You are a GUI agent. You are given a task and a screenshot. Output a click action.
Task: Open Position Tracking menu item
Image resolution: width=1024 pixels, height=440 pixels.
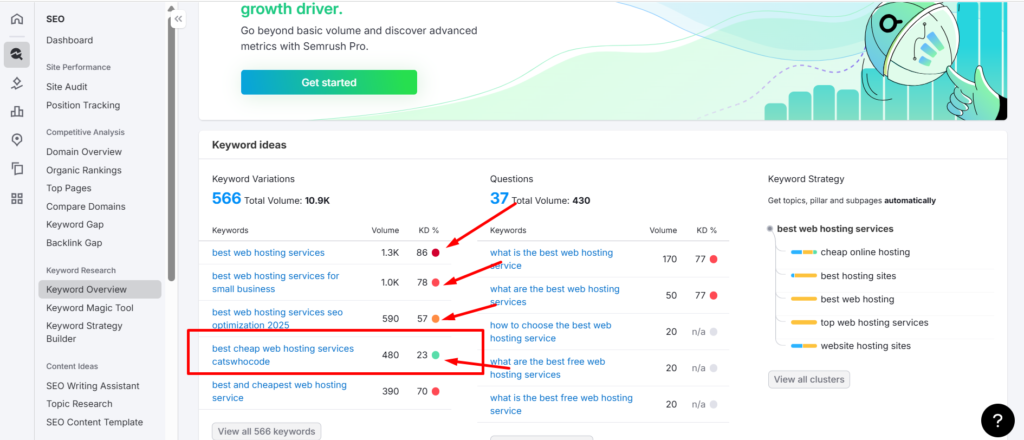point(83,105)
